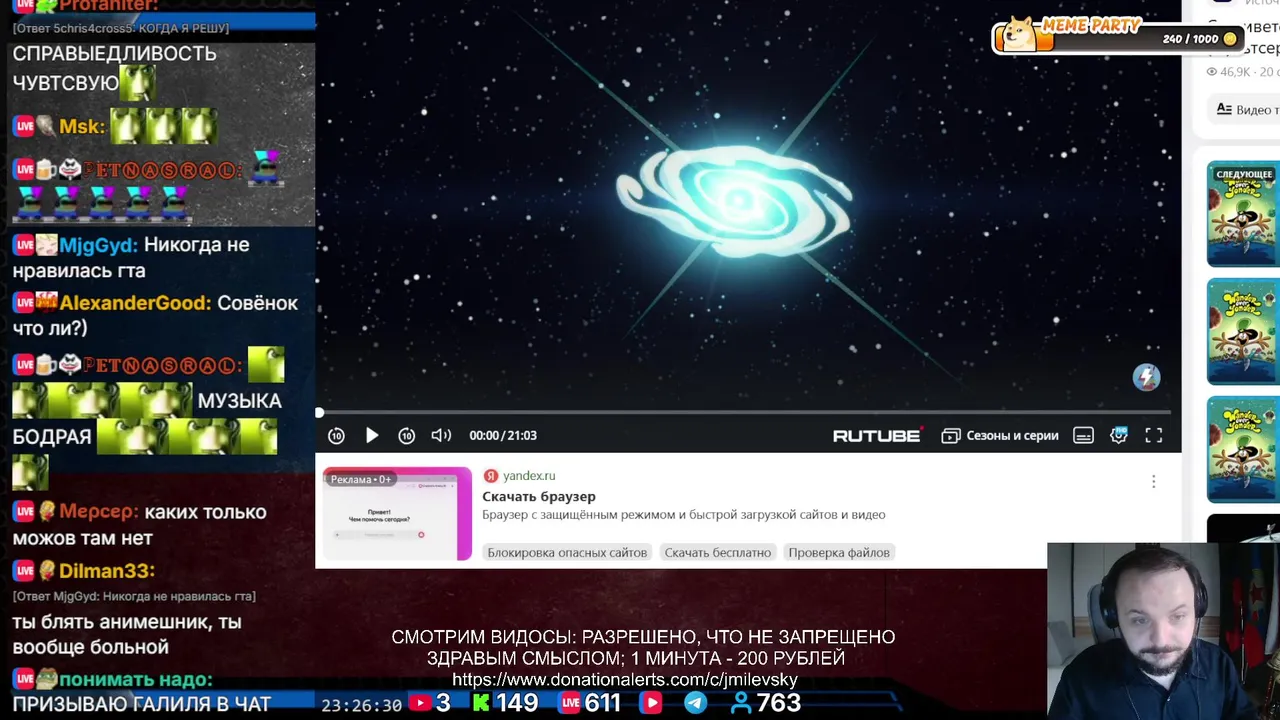Click chat username Мерсер

point(98,512)
